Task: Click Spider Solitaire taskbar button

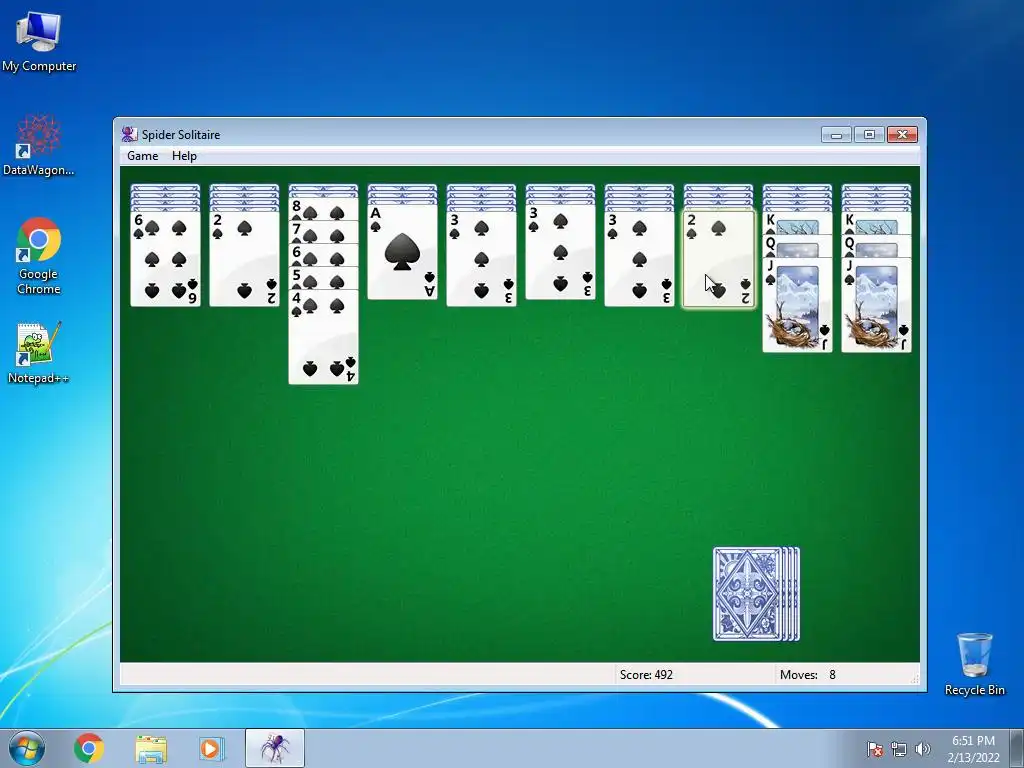Action: (275, 748)
